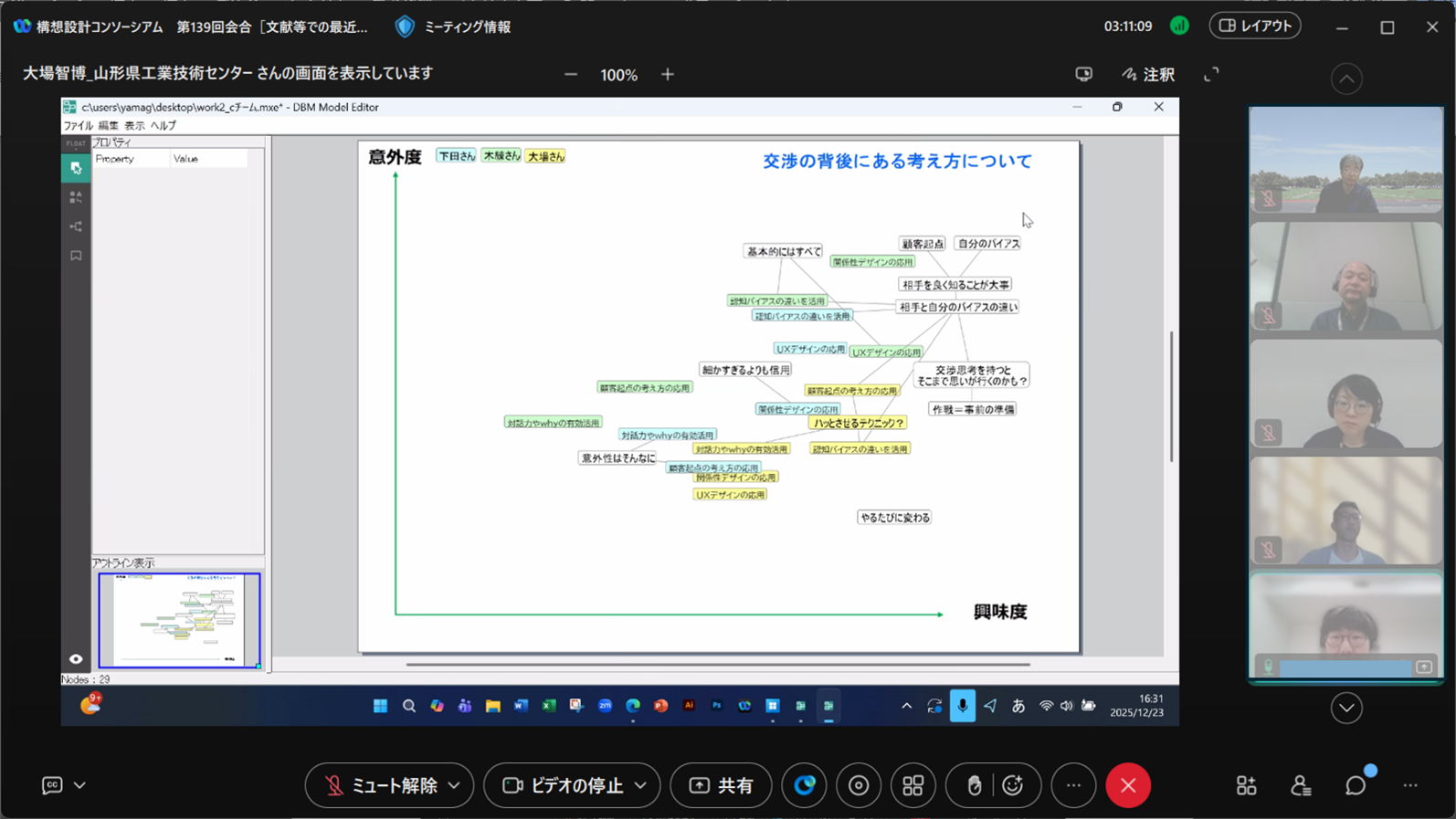Image resolution: width=1456 pixels, height=819 pixels.
Task: Open the emoji reactions icon
Action: [x=1013, y=785]
